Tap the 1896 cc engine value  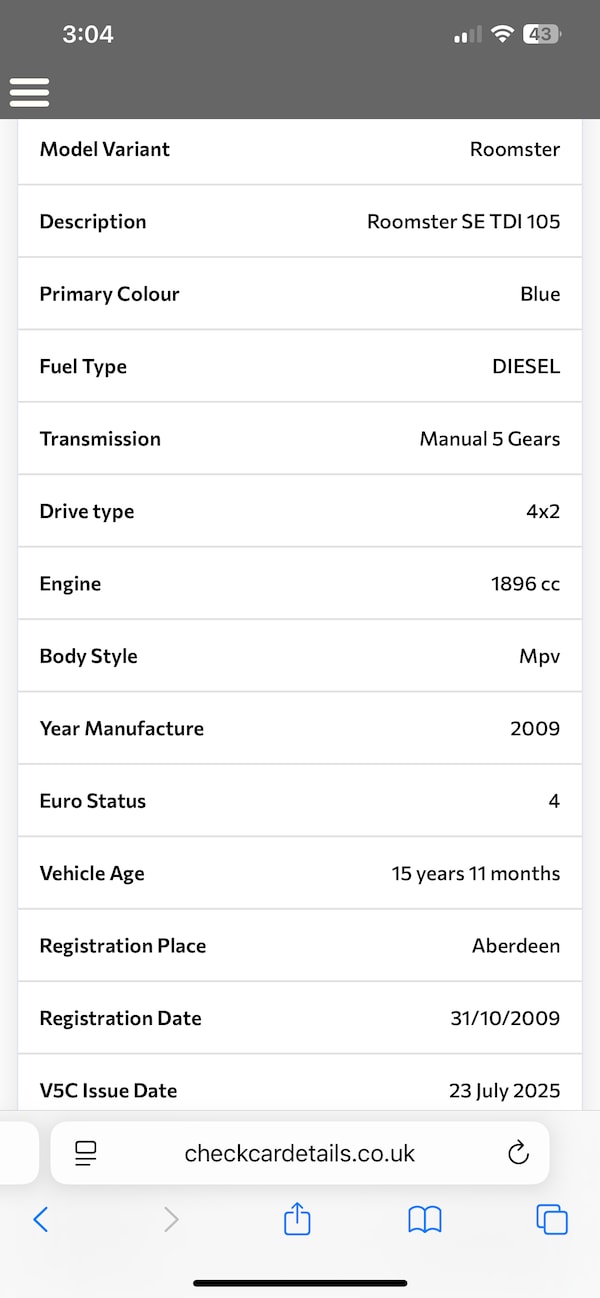(x=525, y=584)
